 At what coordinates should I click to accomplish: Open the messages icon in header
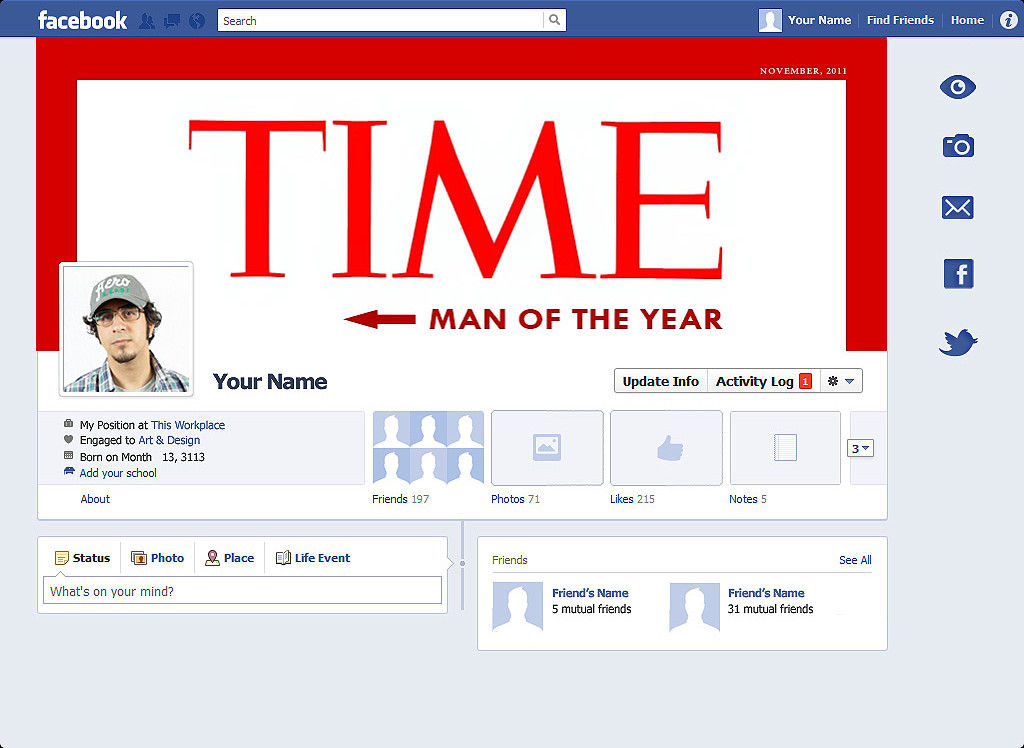172,20
